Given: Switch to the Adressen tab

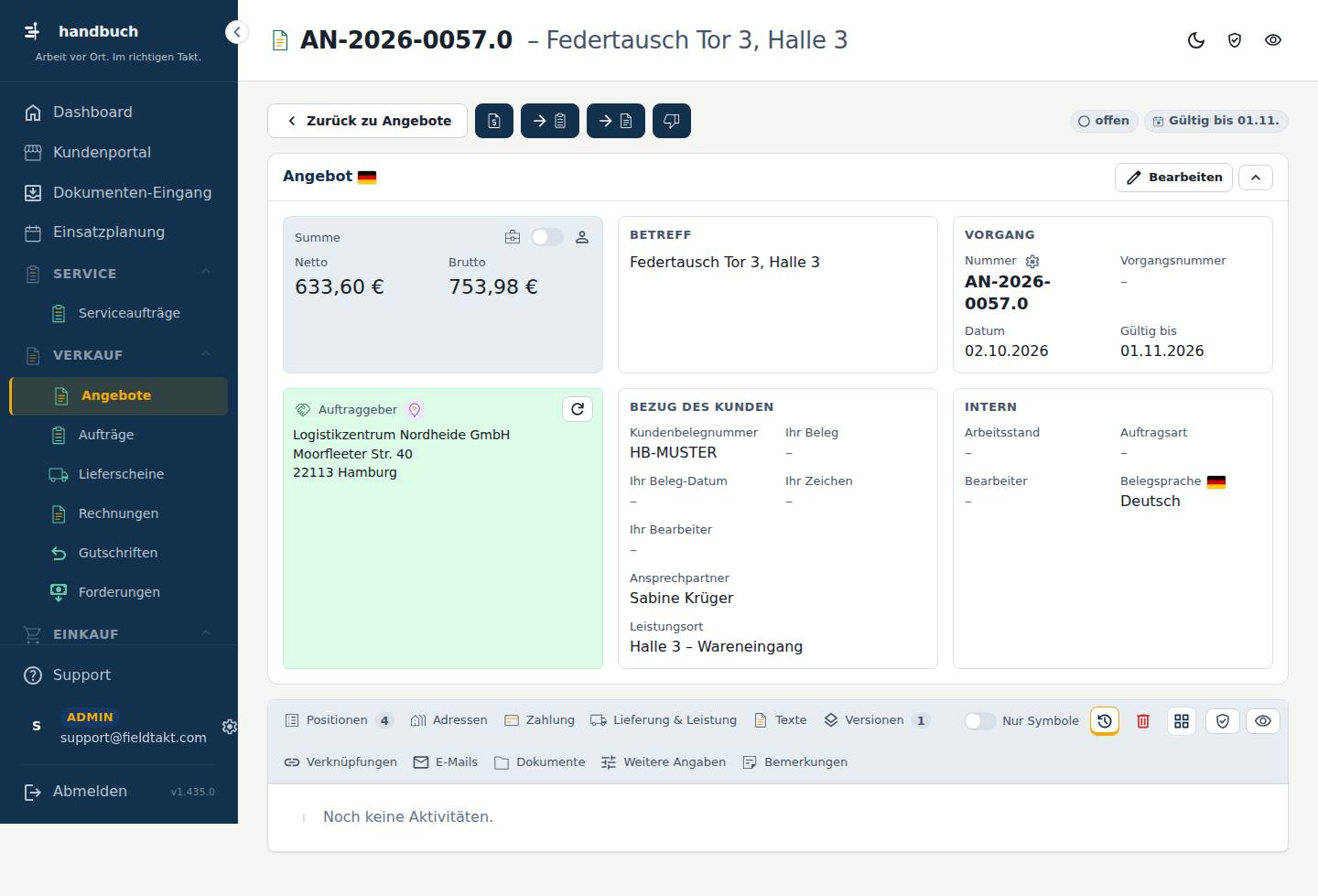Looking at the screenshot, I should coord(449,720).
